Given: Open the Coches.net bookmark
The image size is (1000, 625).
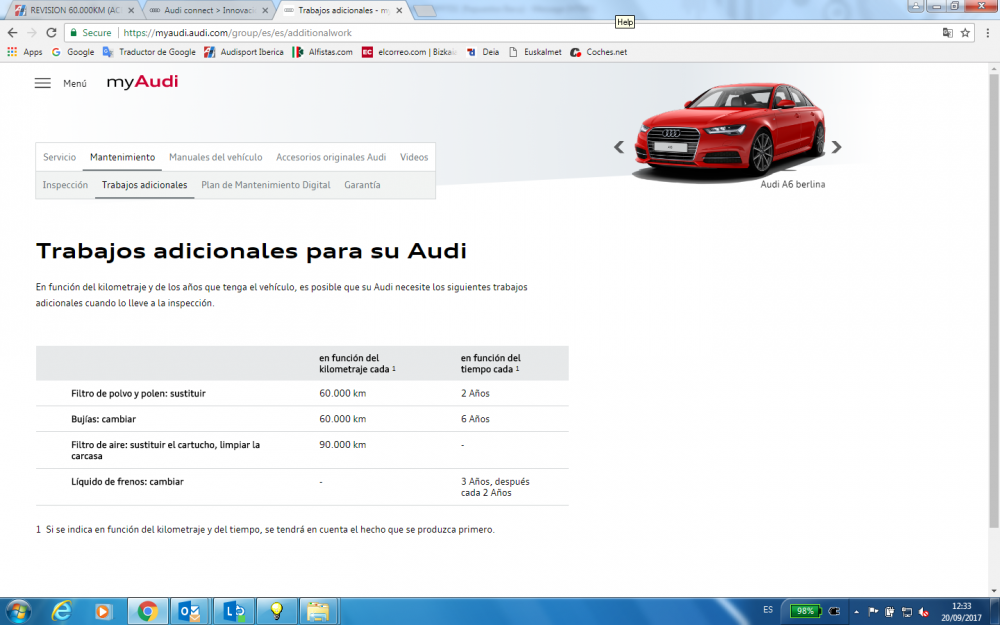Looking at the screenshot, I should (598, 52).
